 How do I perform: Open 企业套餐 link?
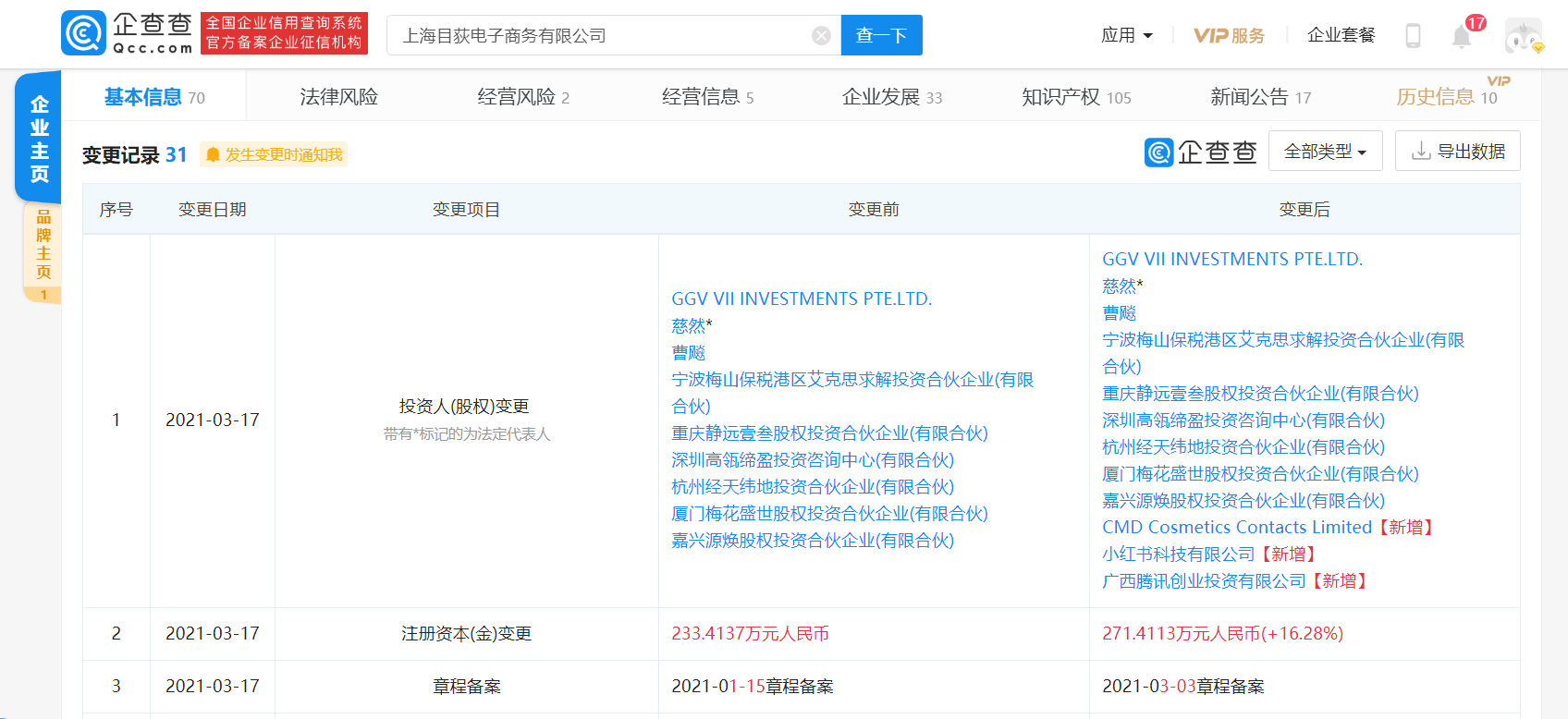(x=1341, y=36)
